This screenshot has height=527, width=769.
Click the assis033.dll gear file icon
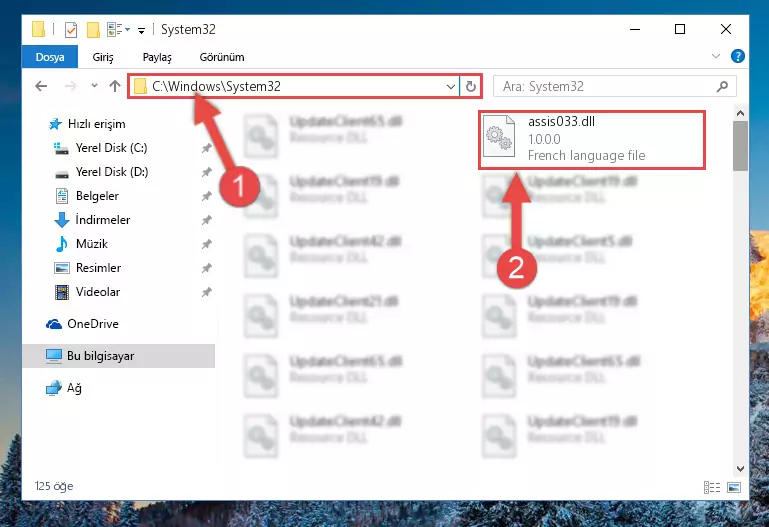[499, 137]
